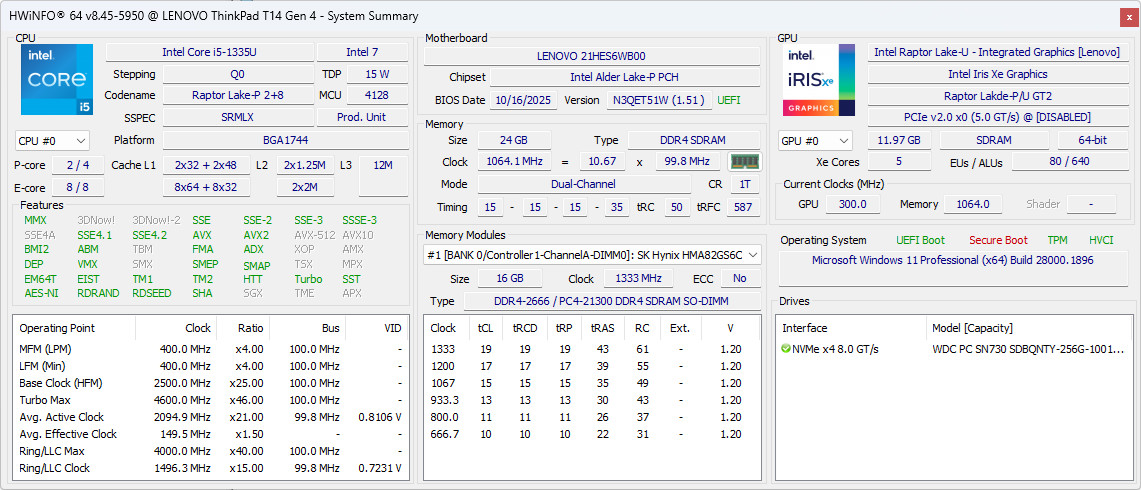Click the tRAS column header
1141x490 pixels.
click(603, 328)
